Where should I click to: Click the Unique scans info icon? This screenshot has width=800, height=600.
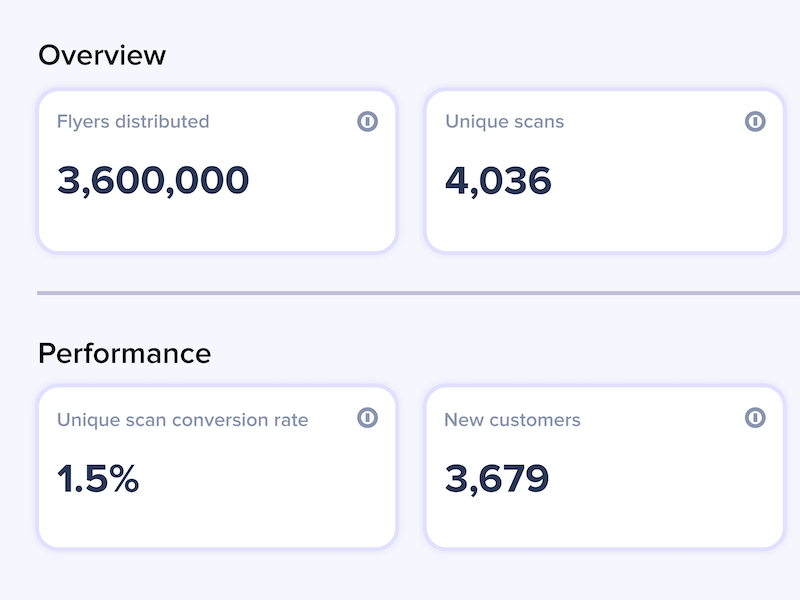(x=755, y=121)
